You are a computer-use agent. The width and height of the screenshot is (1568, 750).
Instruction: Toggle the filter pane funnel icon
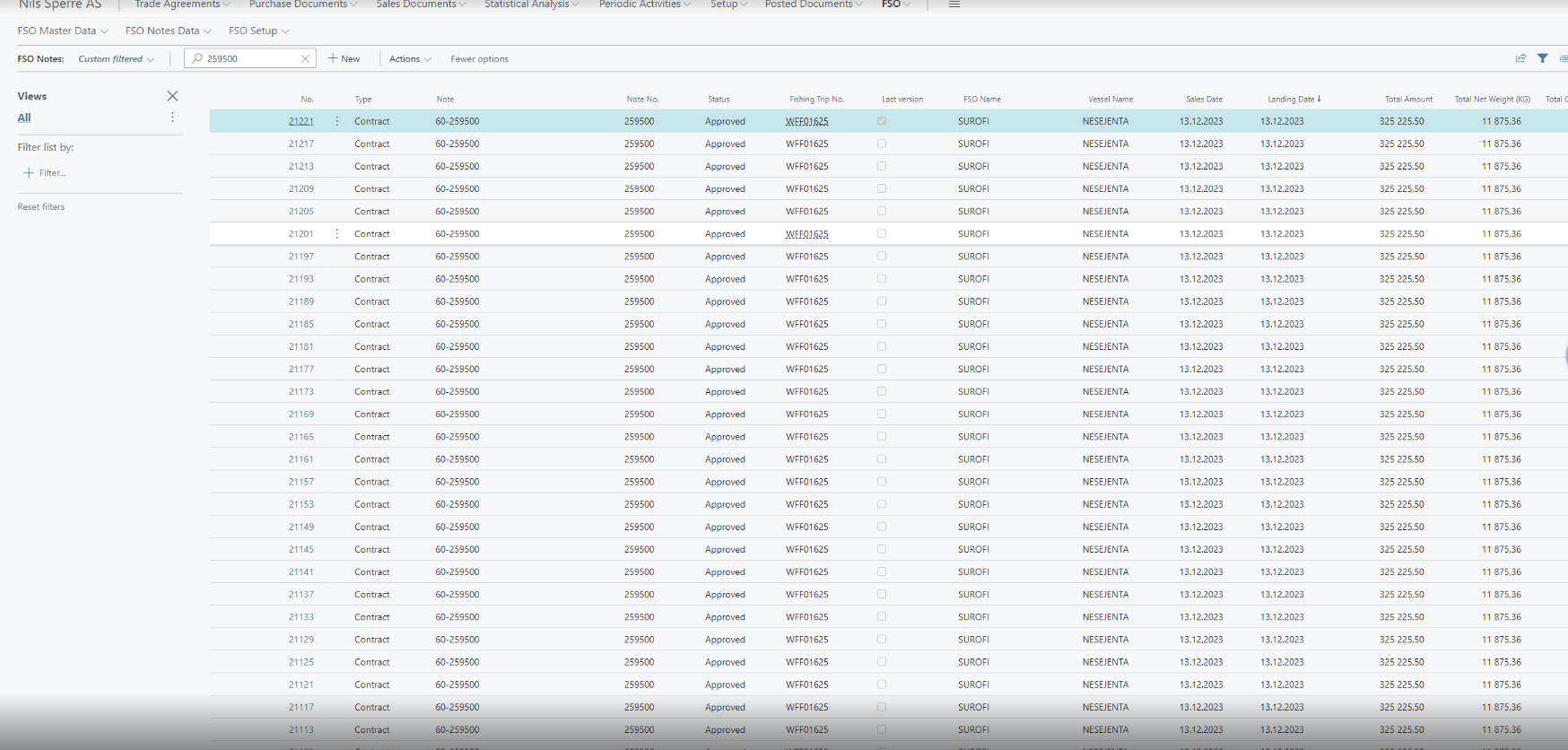(1543, 58)
